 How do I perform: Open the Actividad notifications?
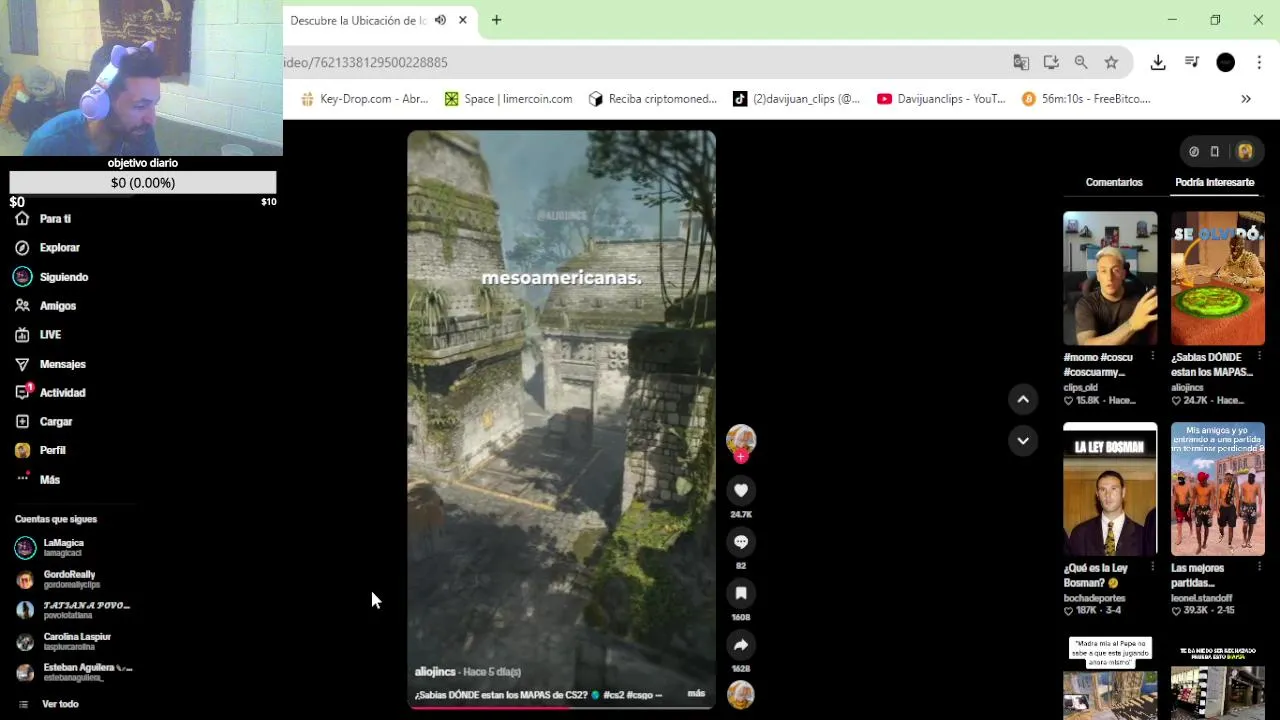[50, 393]
